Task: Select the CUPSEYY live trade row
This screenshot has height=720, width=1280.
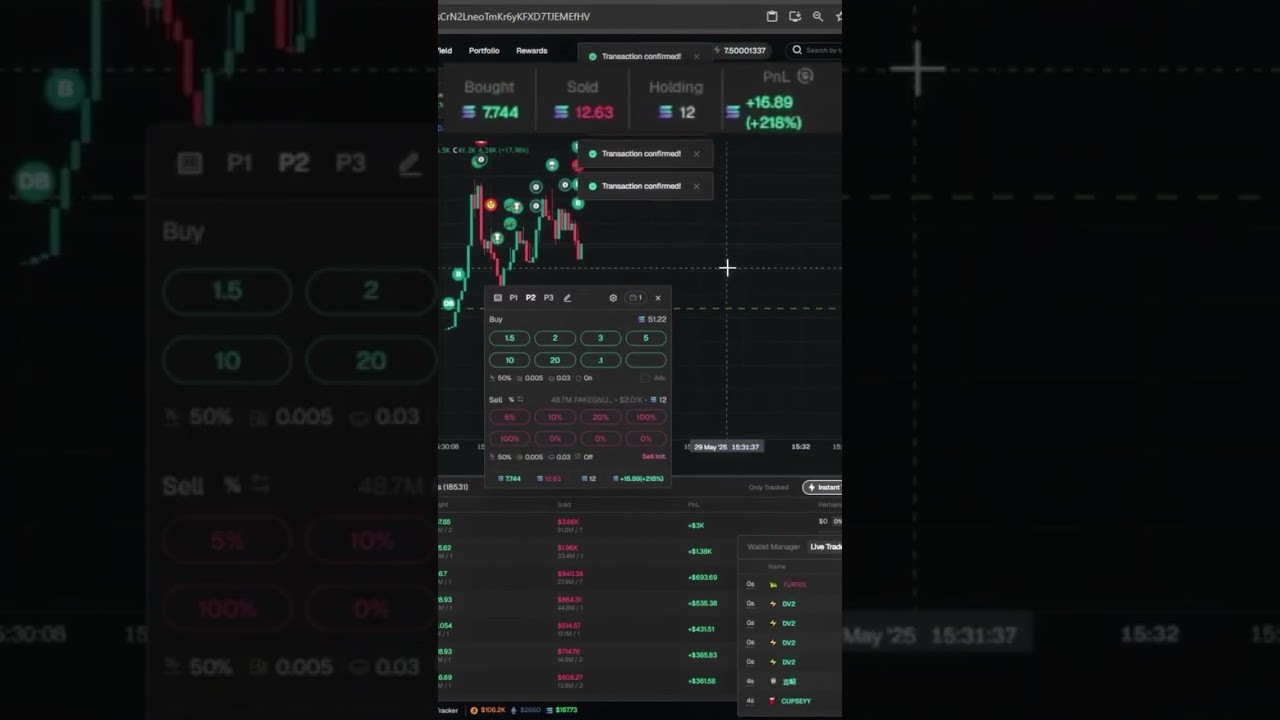Action: 791,701
